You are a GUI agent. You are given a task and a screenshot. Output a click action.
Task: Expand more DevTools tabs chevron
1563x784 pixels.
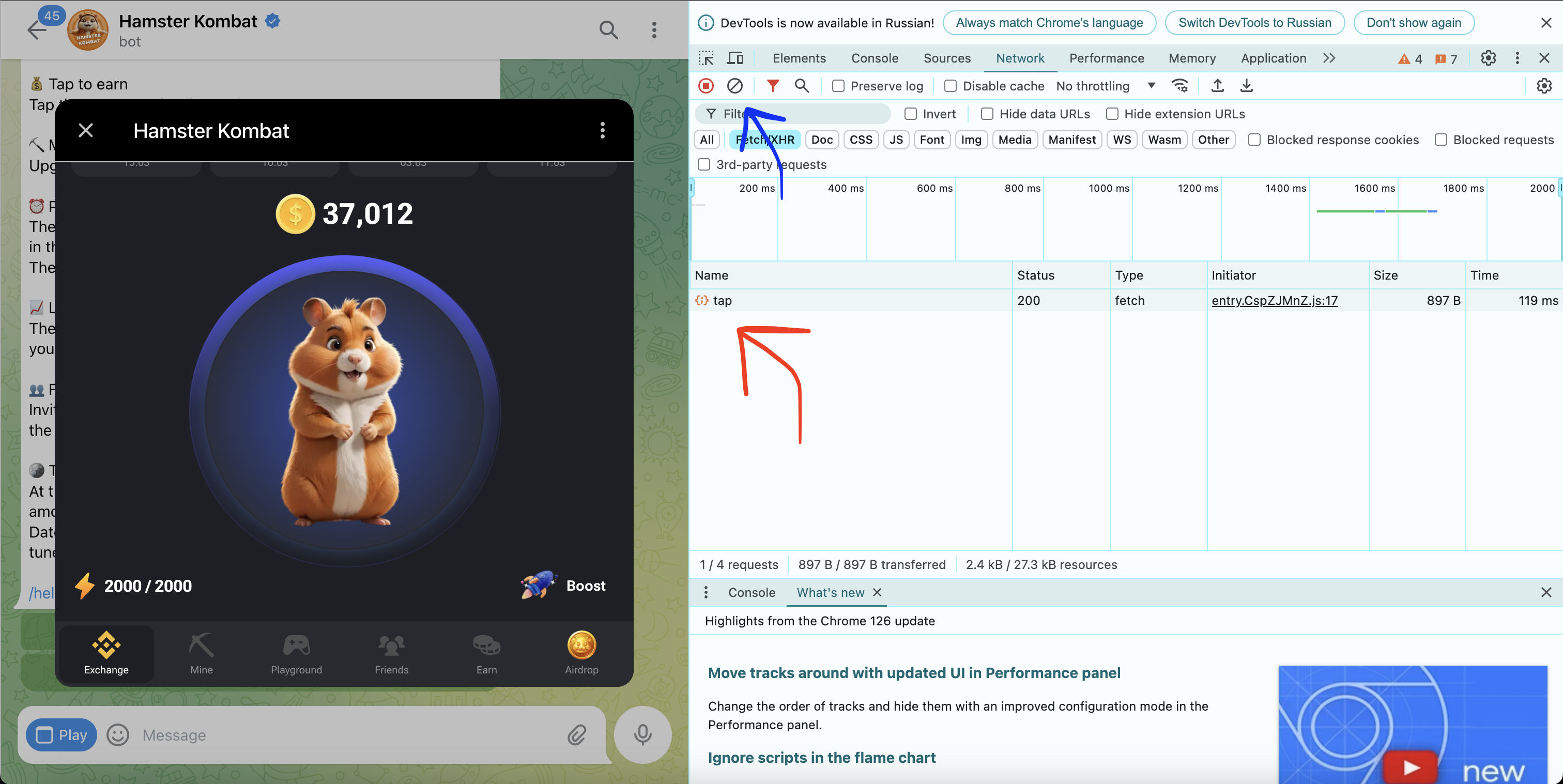click(1329, 58)
